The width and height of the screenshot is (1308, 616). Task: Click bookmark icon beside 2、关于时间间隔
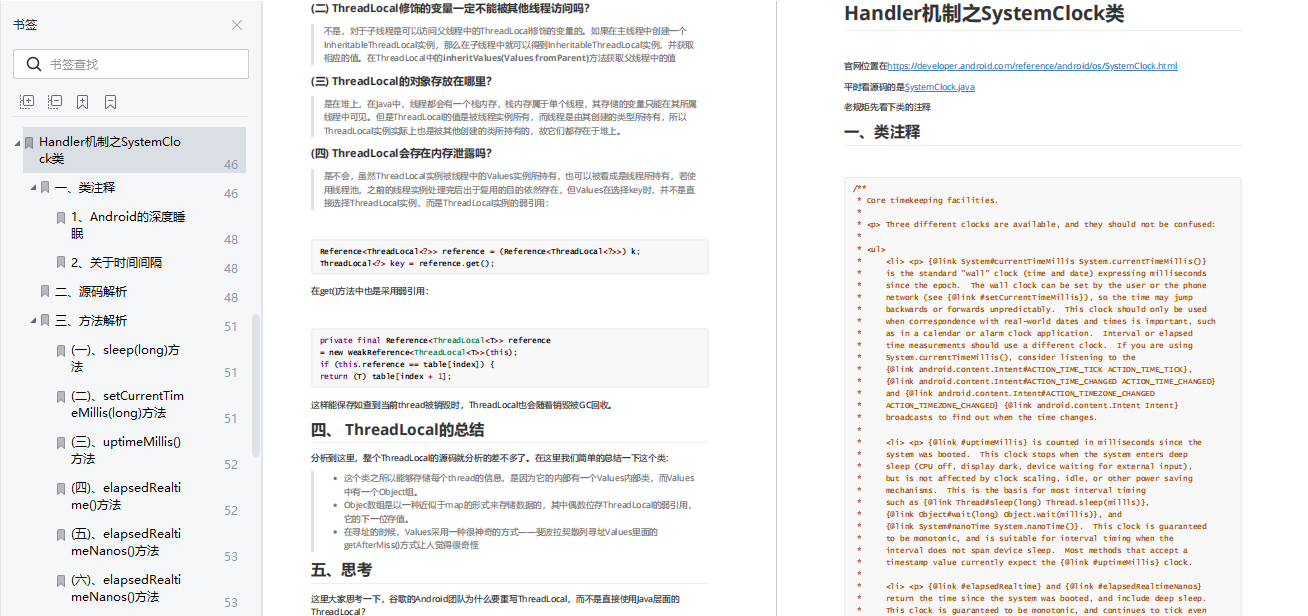[x=61, y=262]
